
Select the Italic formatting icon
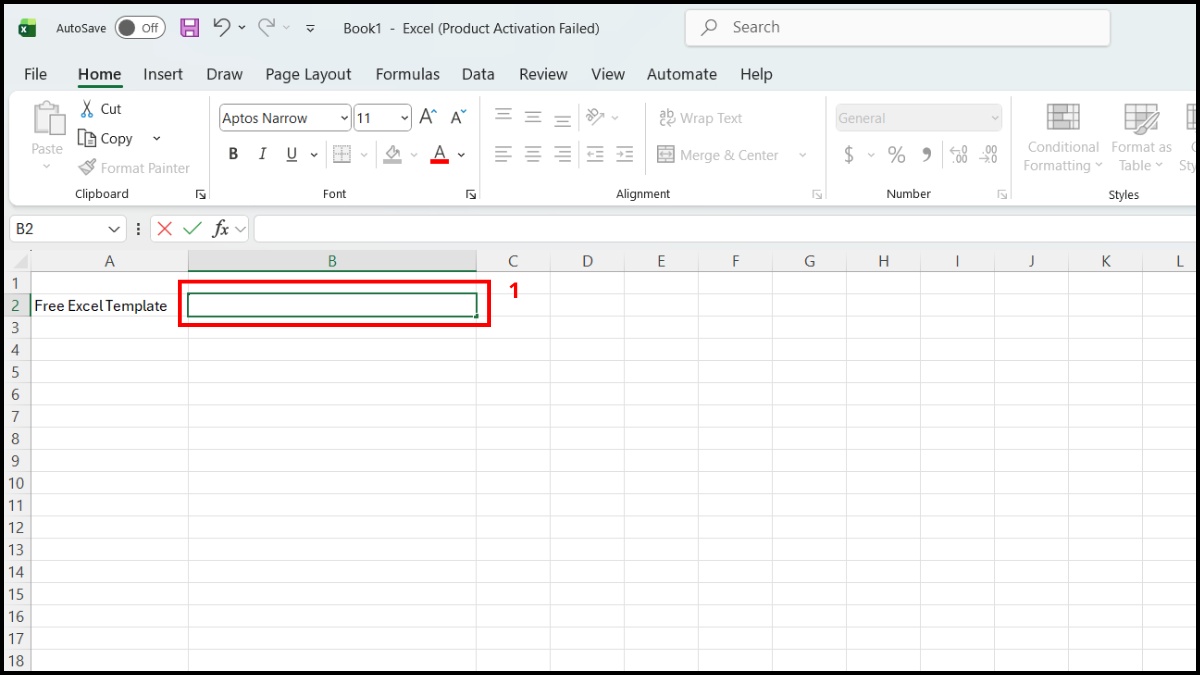tap(261, 153)
